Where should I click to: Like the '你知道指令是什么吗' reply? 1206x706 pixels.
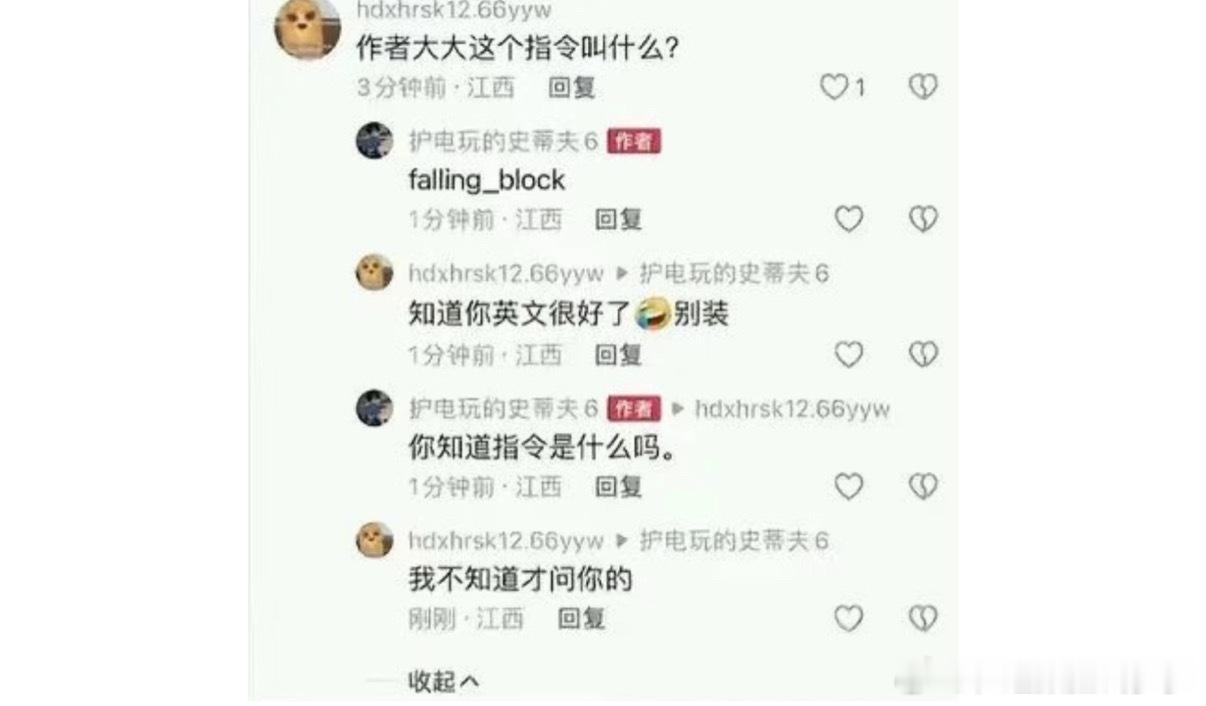848,486
